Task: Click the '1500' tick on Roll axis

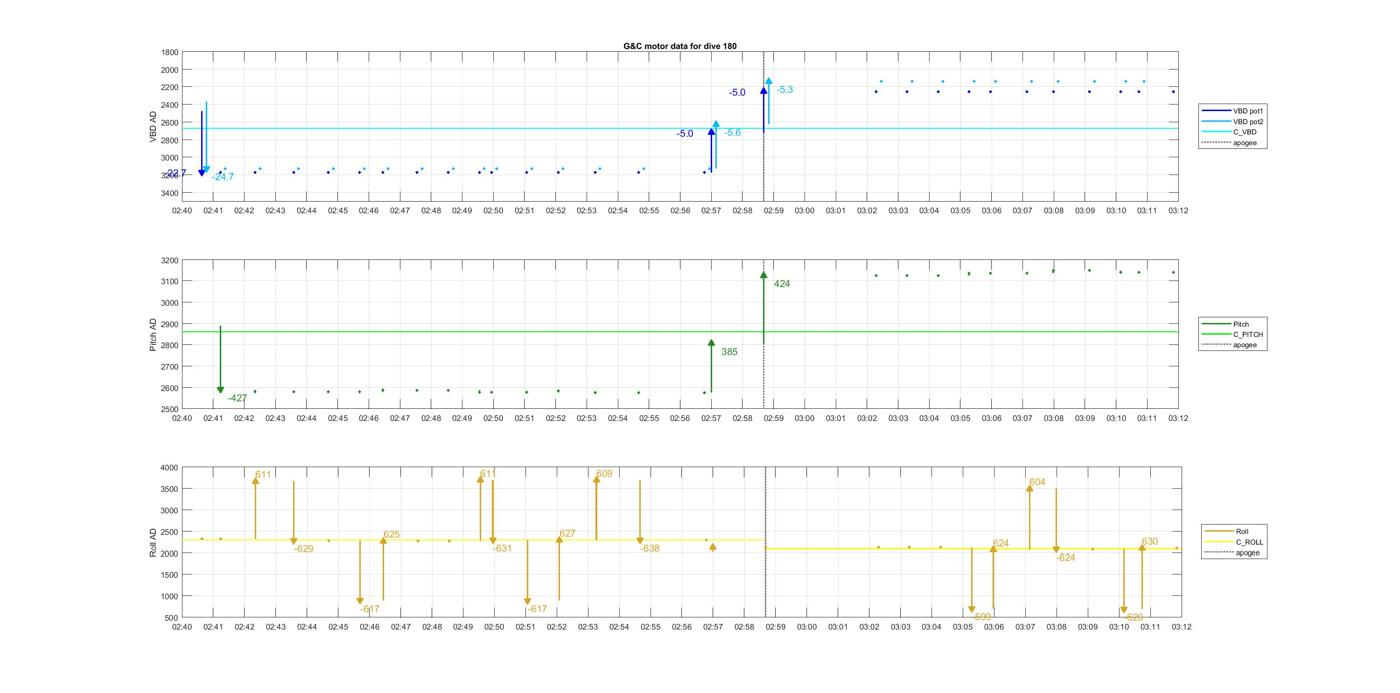Action: coord(169,575)
